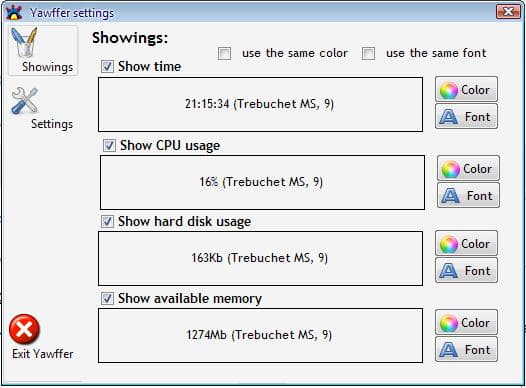Choose Font for the CPU usage display
526x388 pixels.
(x=468, y=196)
